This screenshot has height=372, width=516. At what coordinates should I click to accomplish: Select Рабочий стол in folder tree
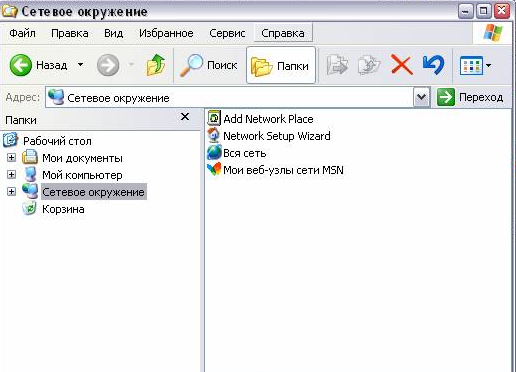57,141
